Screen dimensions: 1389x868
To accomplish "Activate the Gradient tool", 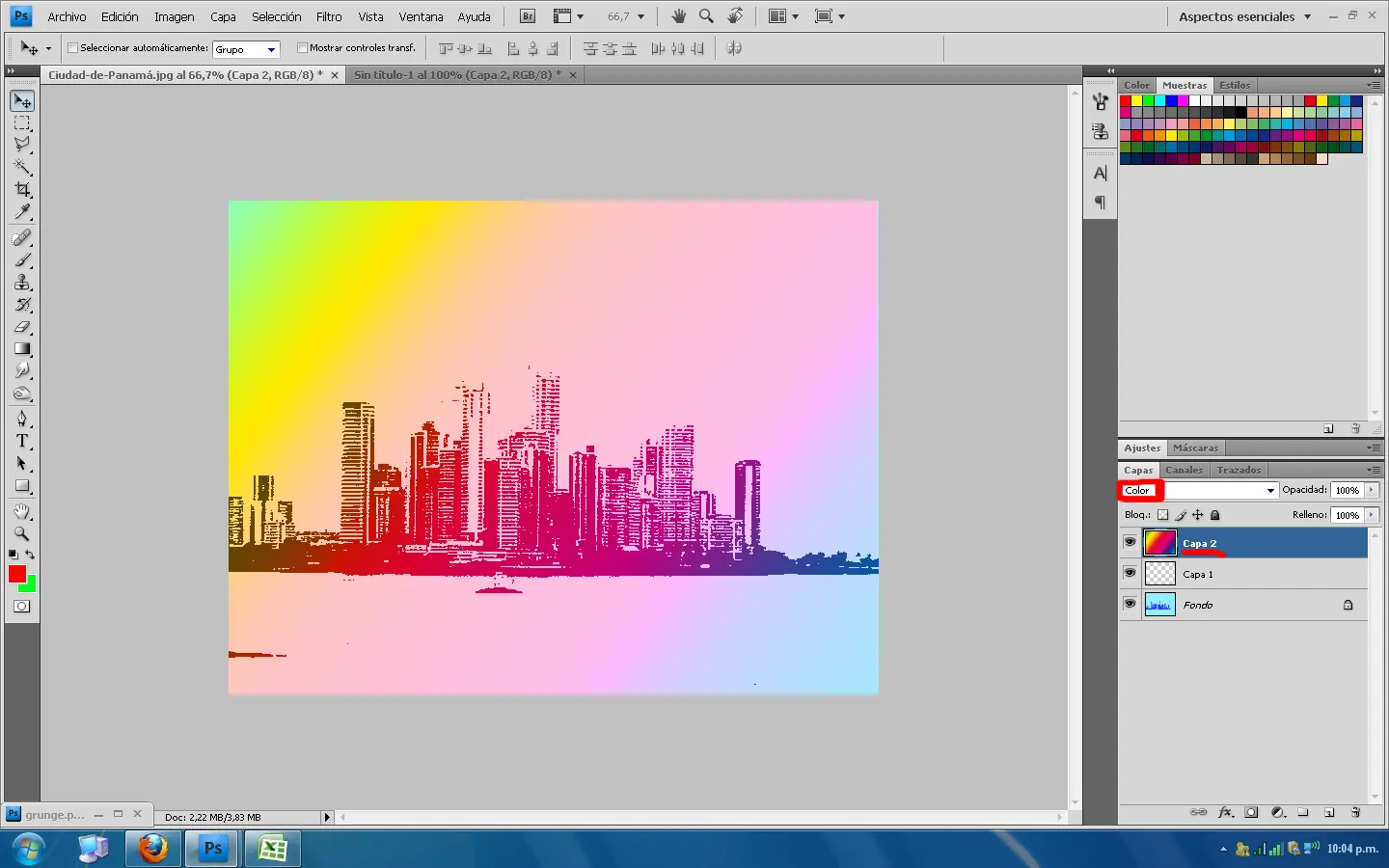I will click(22, 349).
